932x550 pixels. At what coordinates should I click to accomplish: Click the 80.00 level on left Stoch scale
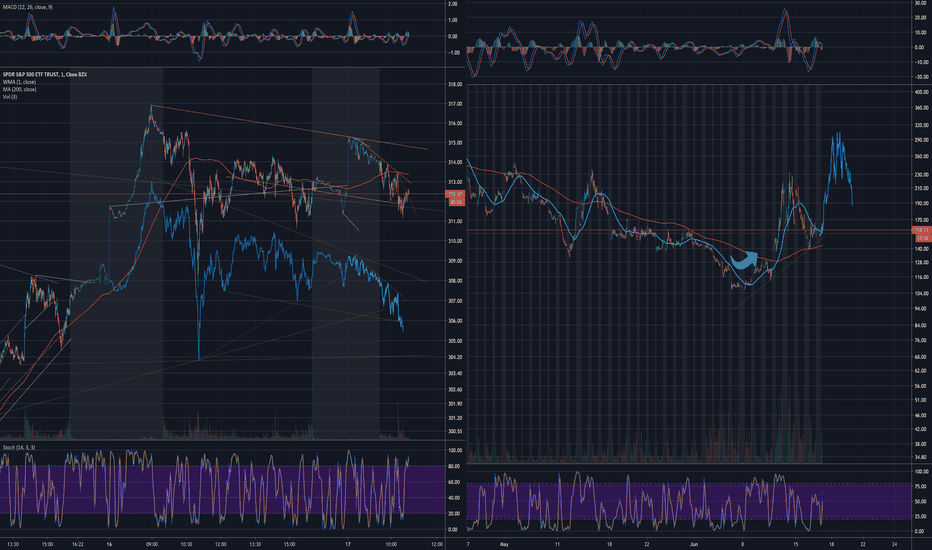coord(454,467)
